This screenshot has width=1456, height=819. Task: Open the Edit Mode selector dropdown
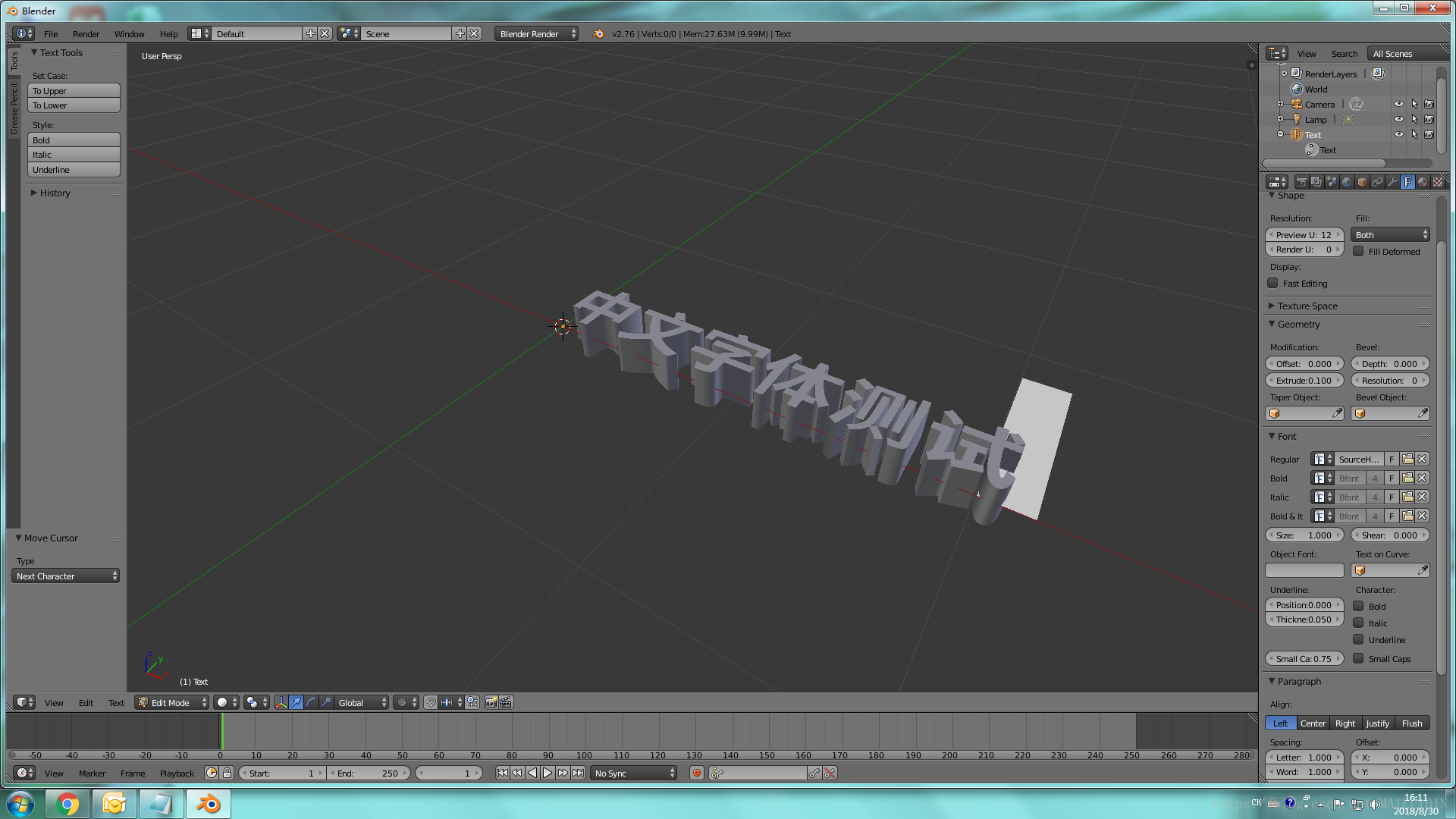tap(172, 703)
